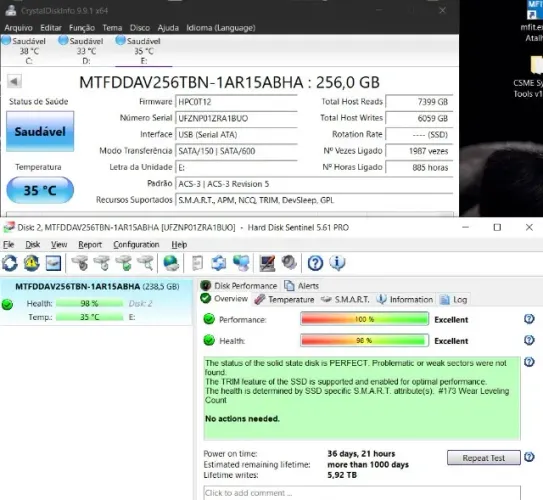Screen dimensions: 543x500
Task: Click the Repeat Test button
Action: (x=483, y=458)
